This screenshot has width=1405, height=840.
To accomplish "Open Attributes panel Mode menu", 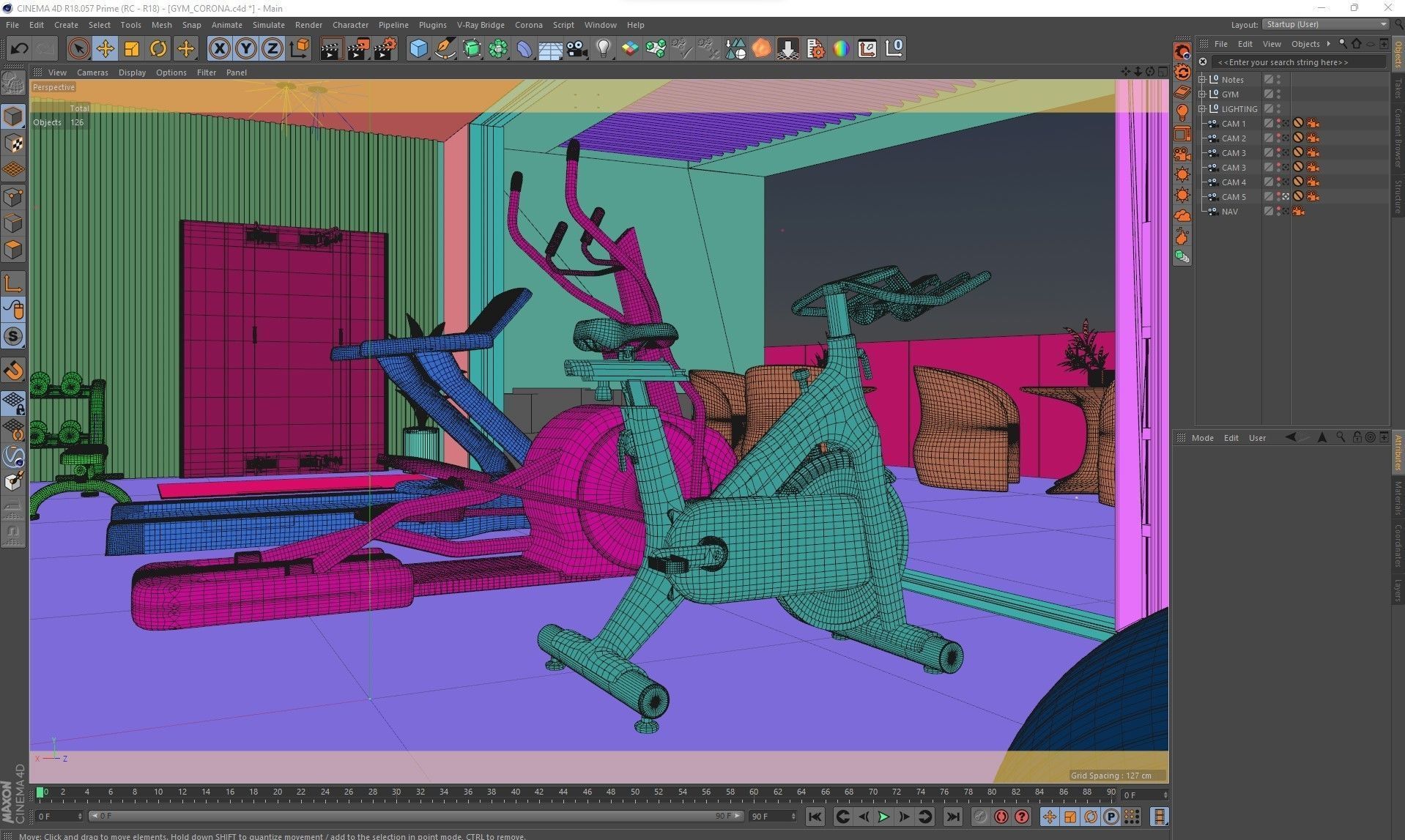I will click(1202, 438).
